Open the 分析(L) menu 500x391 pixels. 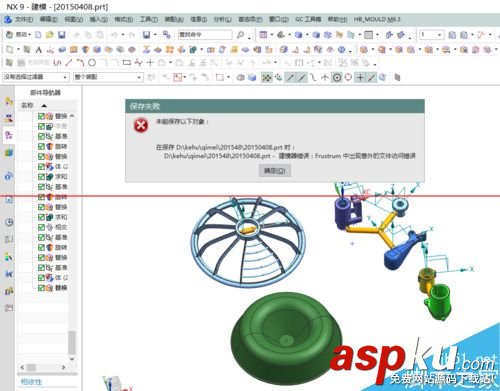pos(222,19)
